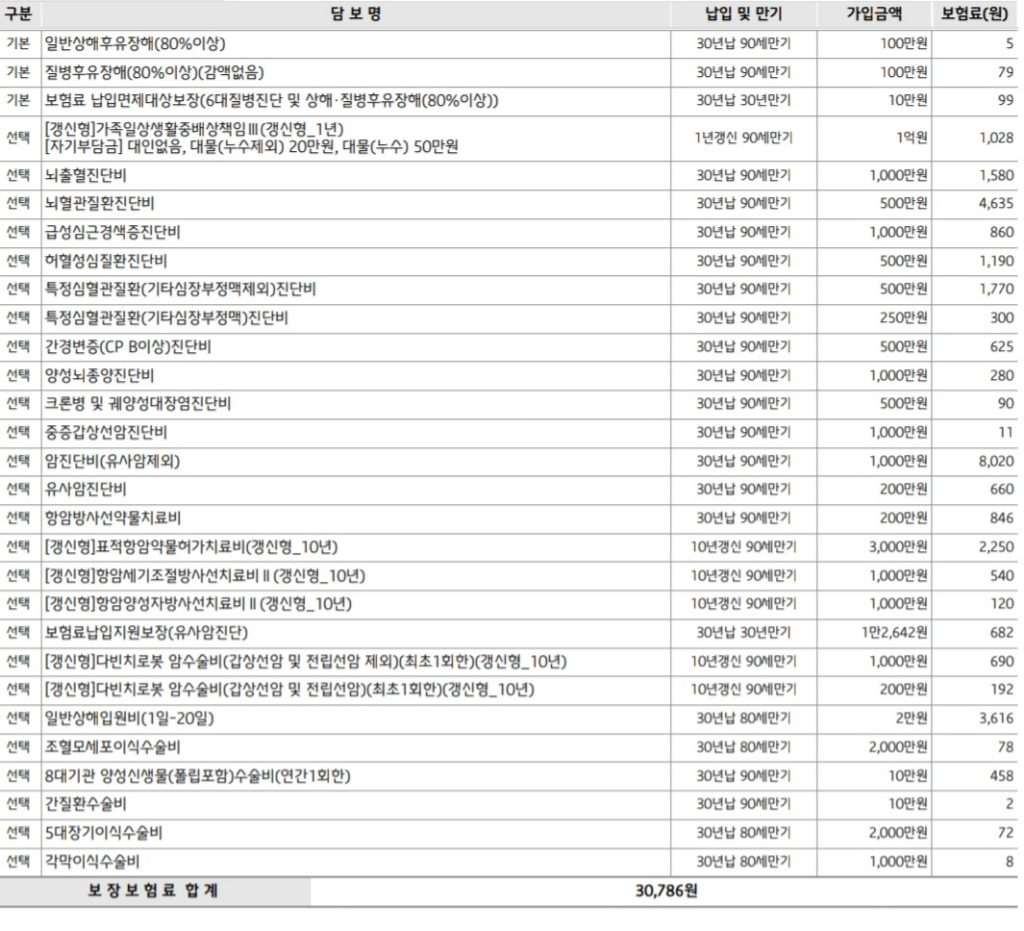Select the 뇌출혈진단비 coverage name
This screenshot has width=1024, height=931.
pyautogui.click(x=86, y=175)
